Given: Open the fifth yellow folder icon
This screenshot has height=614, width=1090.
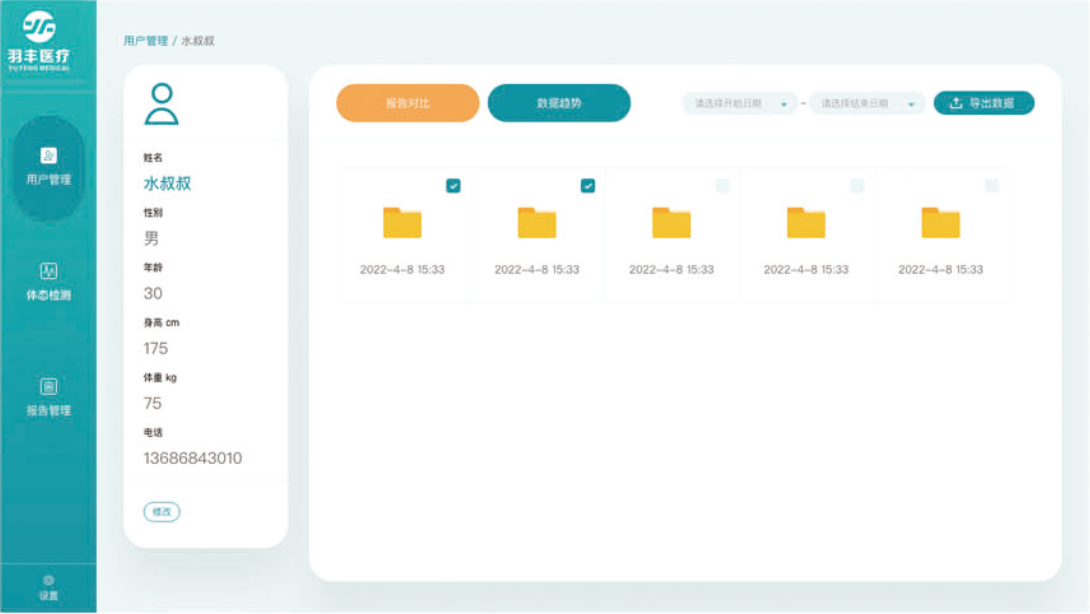Looking at the screenshot, I should [940, 222].
